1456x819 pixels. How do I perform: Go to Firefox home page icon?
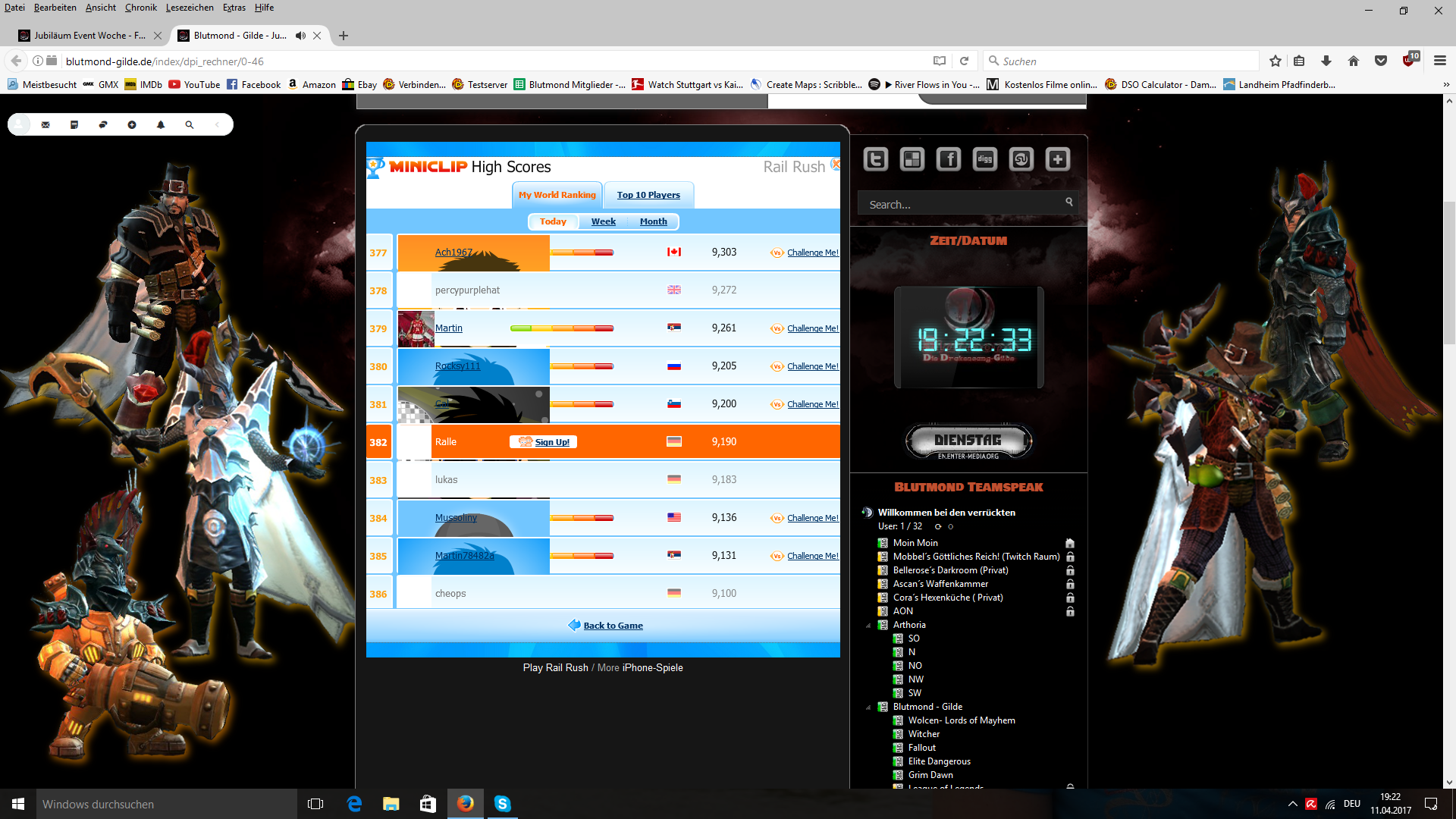tap(1354, 61)
